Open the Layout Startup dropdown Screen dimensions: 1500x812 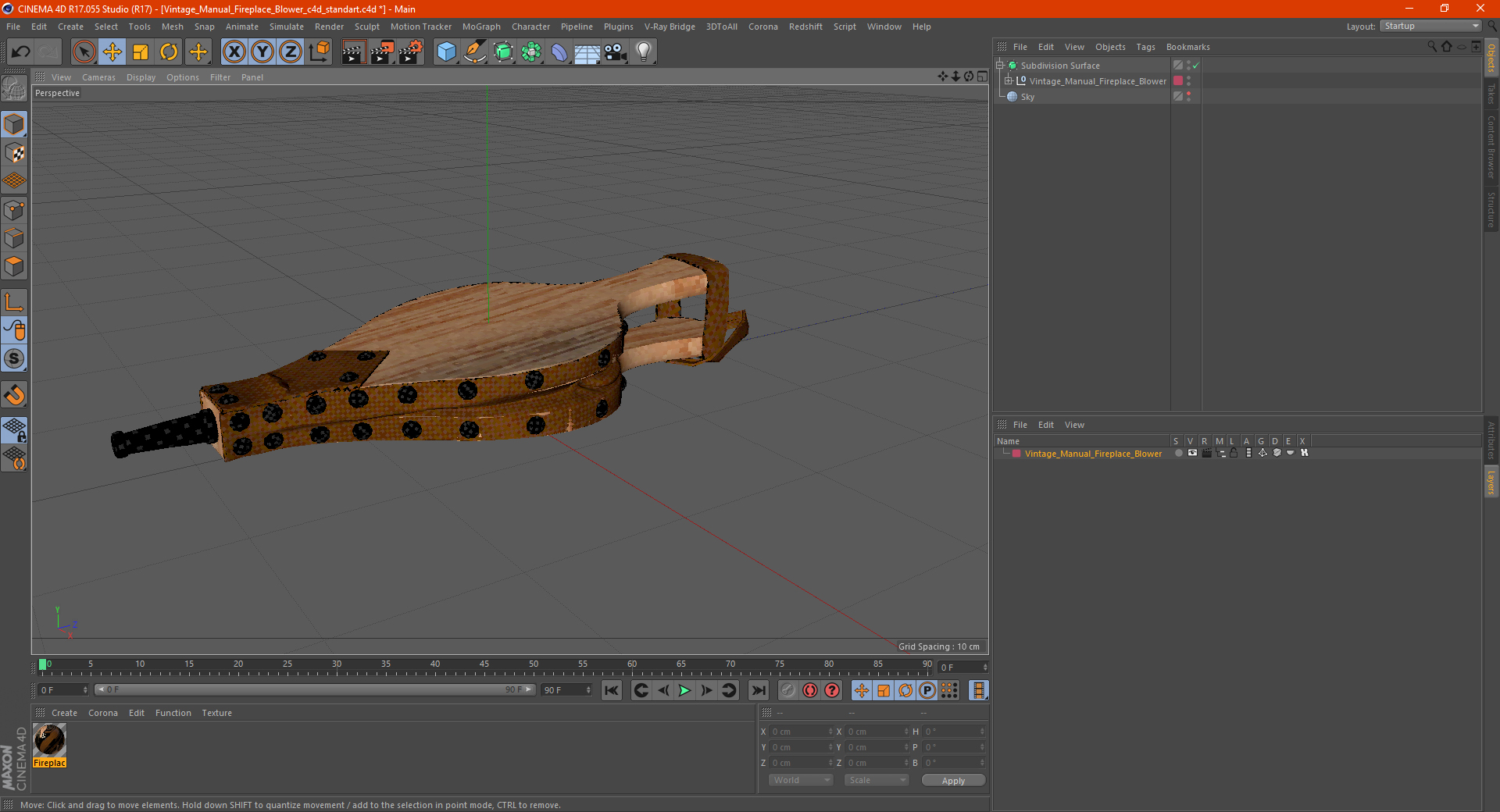pos(1430,26)
